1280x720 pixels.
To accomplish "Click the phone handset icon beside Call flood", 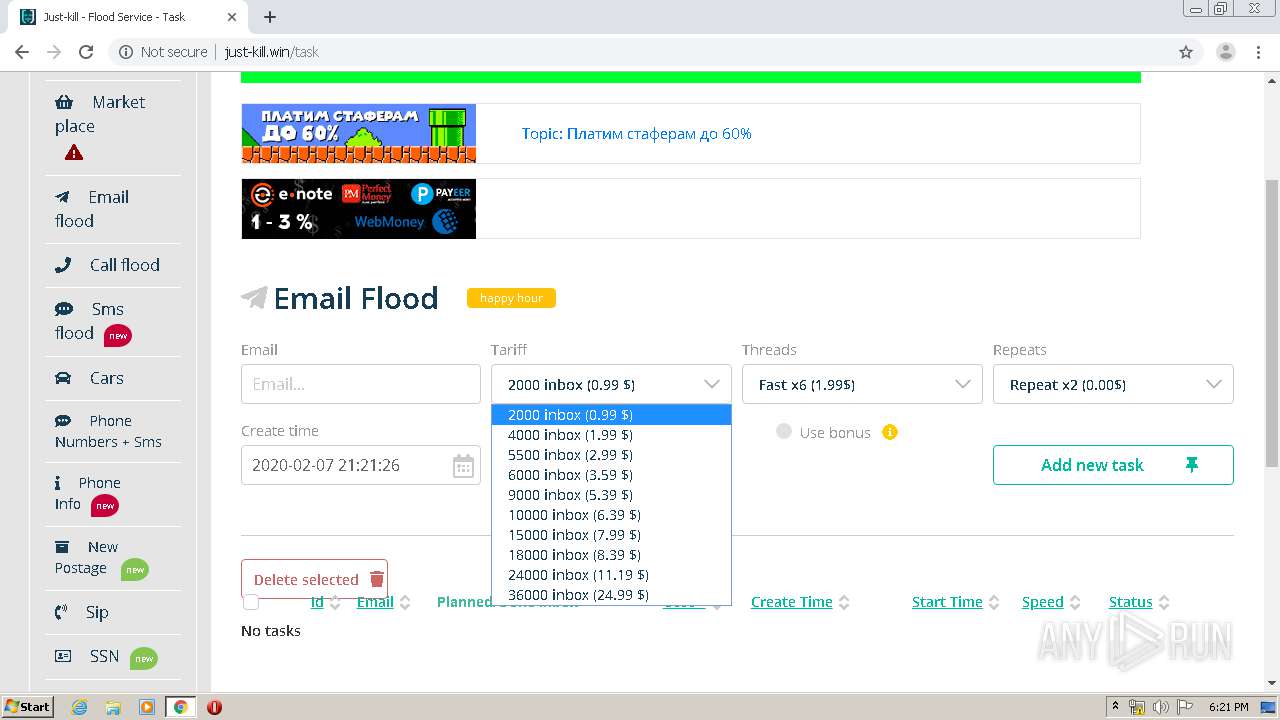I will tap(63, 265).
